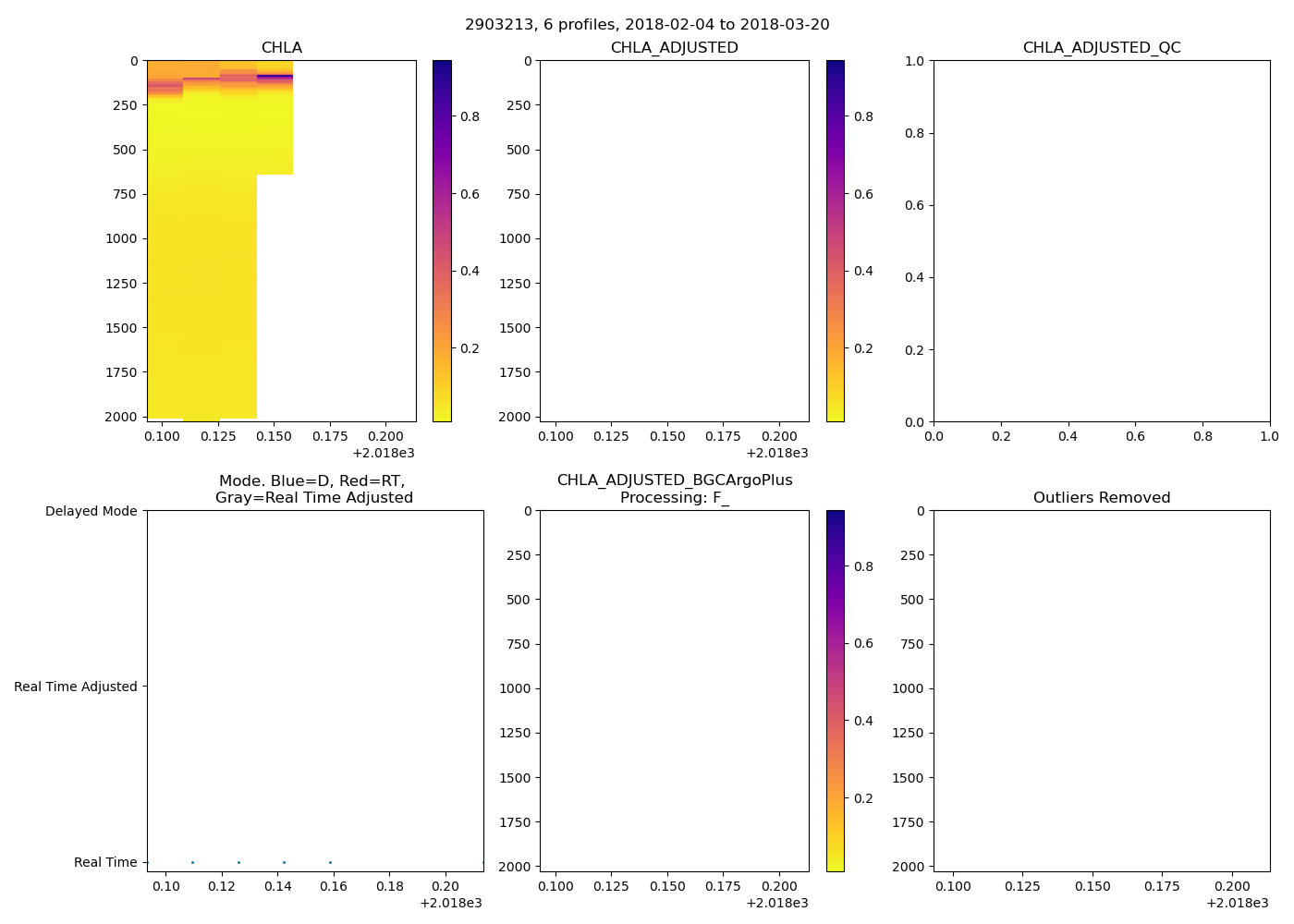Screen dimensions: 1294x924
Task: Select the CHLA plot colorbar
Action: pyautogui.click(x=442, y=240)
